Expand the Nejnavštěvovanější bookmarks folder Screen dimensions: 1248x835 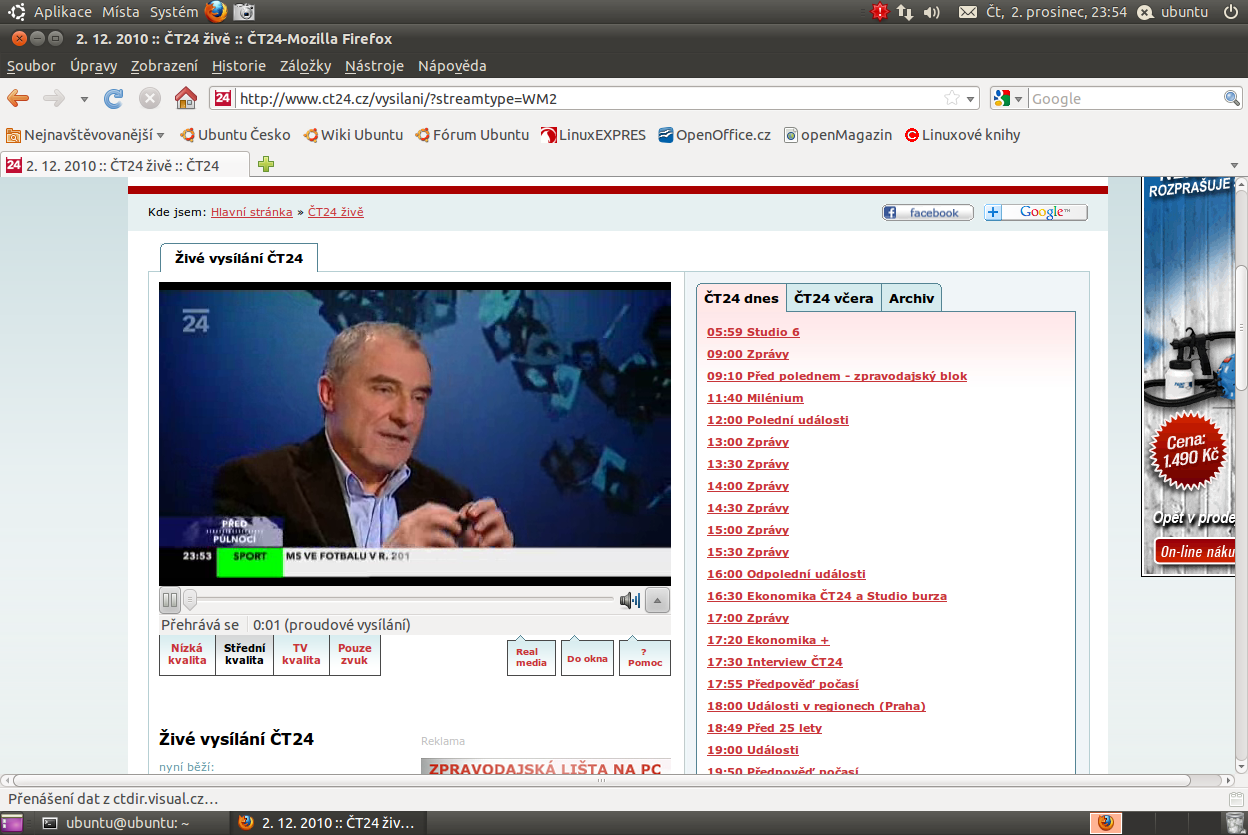[85, 135]
